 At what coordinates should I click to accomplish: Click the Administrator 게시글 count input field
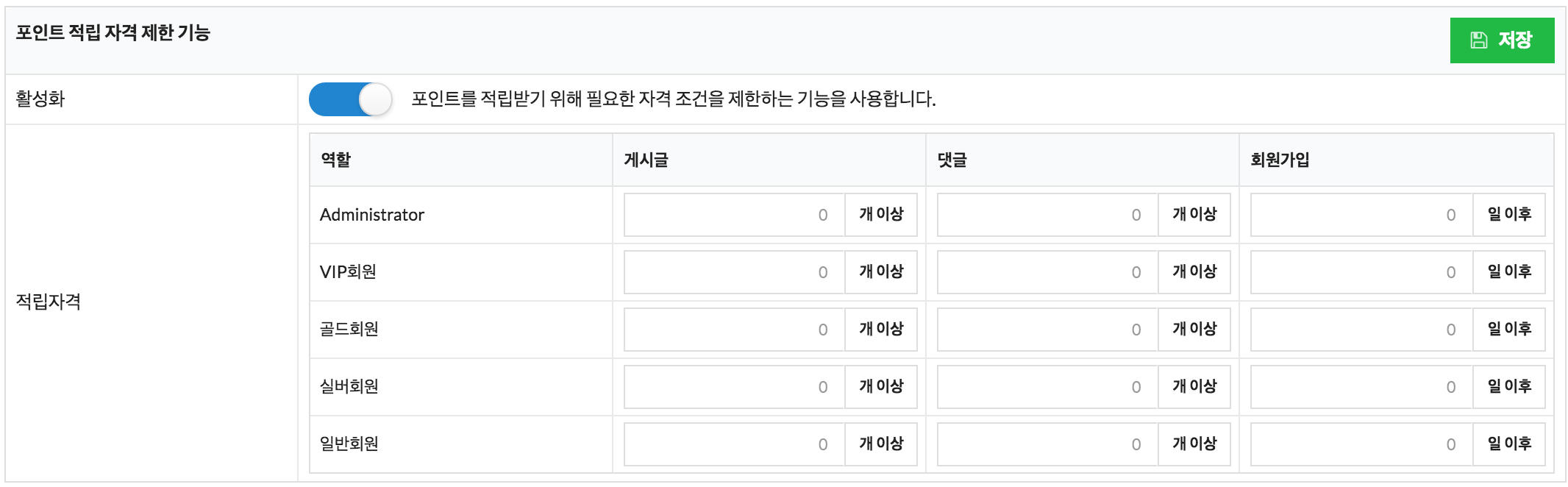734,215
